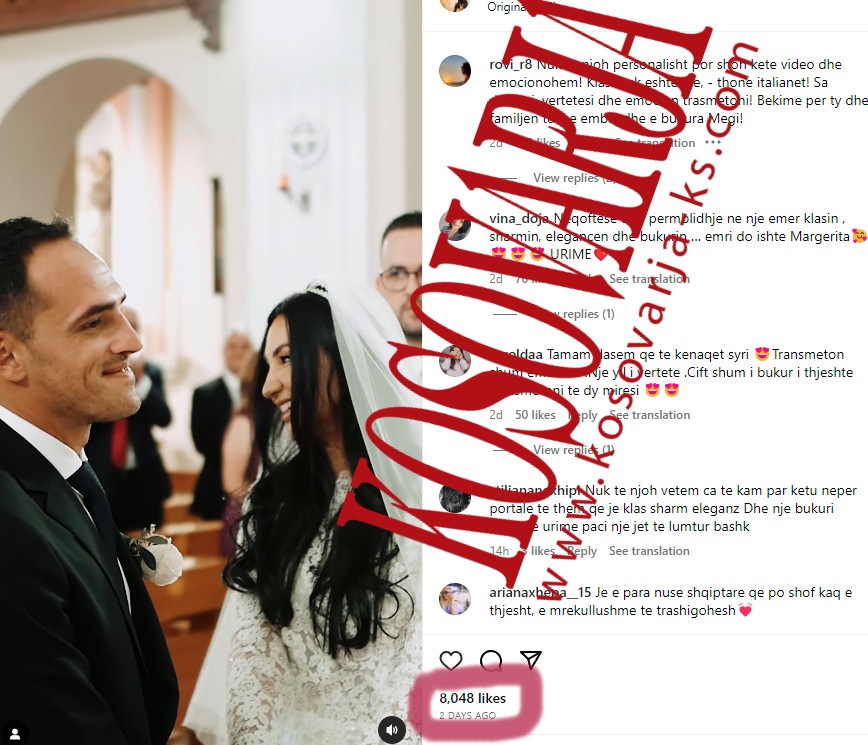Reply to the comment with 50 likes
The height and width of the screenshot is (745, 868).
pos(583,415)
